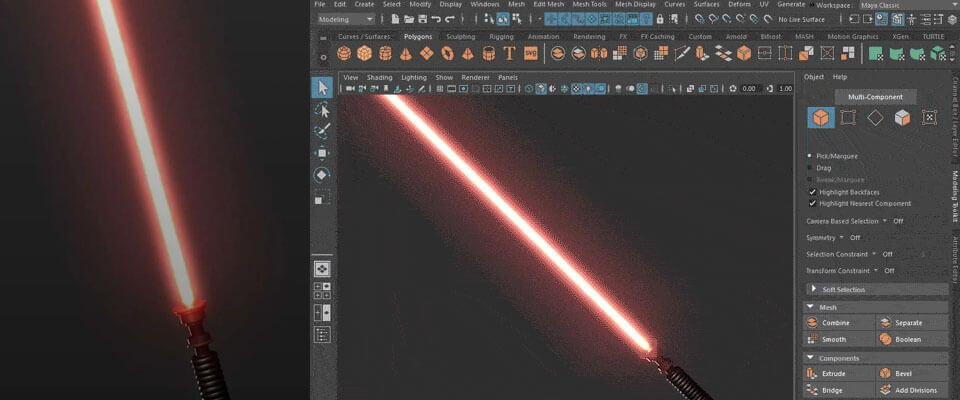Select the Pick/Marquee radio option
The height and width of the screenshot is (400, 960).
[x=811, y=156]
